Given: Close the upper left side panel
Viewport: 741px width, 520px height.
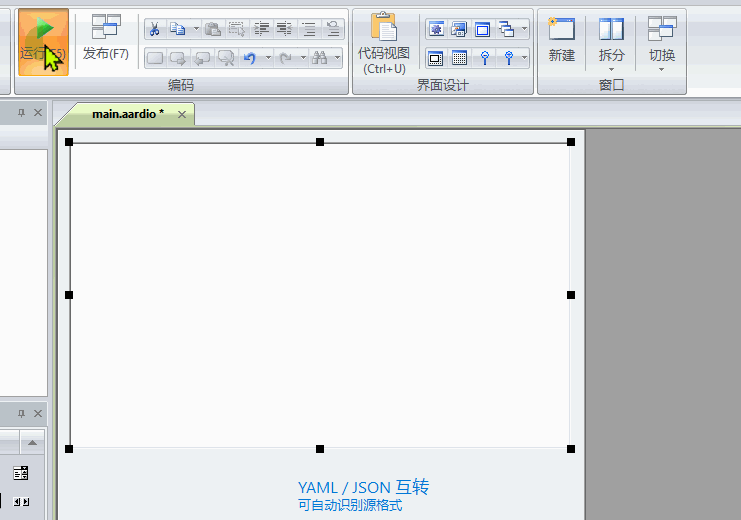Looking at the screenshot, I should [38, 113].
